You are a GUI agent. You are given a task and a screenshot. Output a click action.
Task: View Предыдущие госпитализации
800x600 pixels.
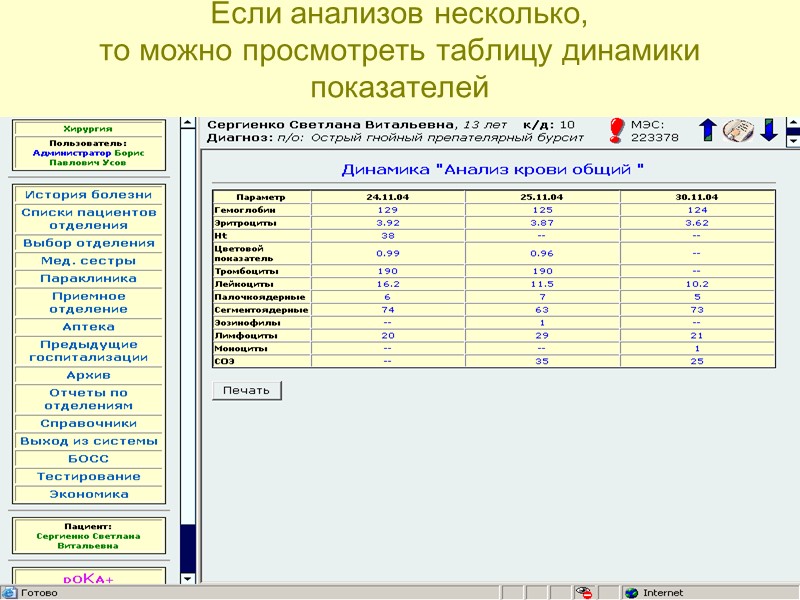click(x=88, y=351)
